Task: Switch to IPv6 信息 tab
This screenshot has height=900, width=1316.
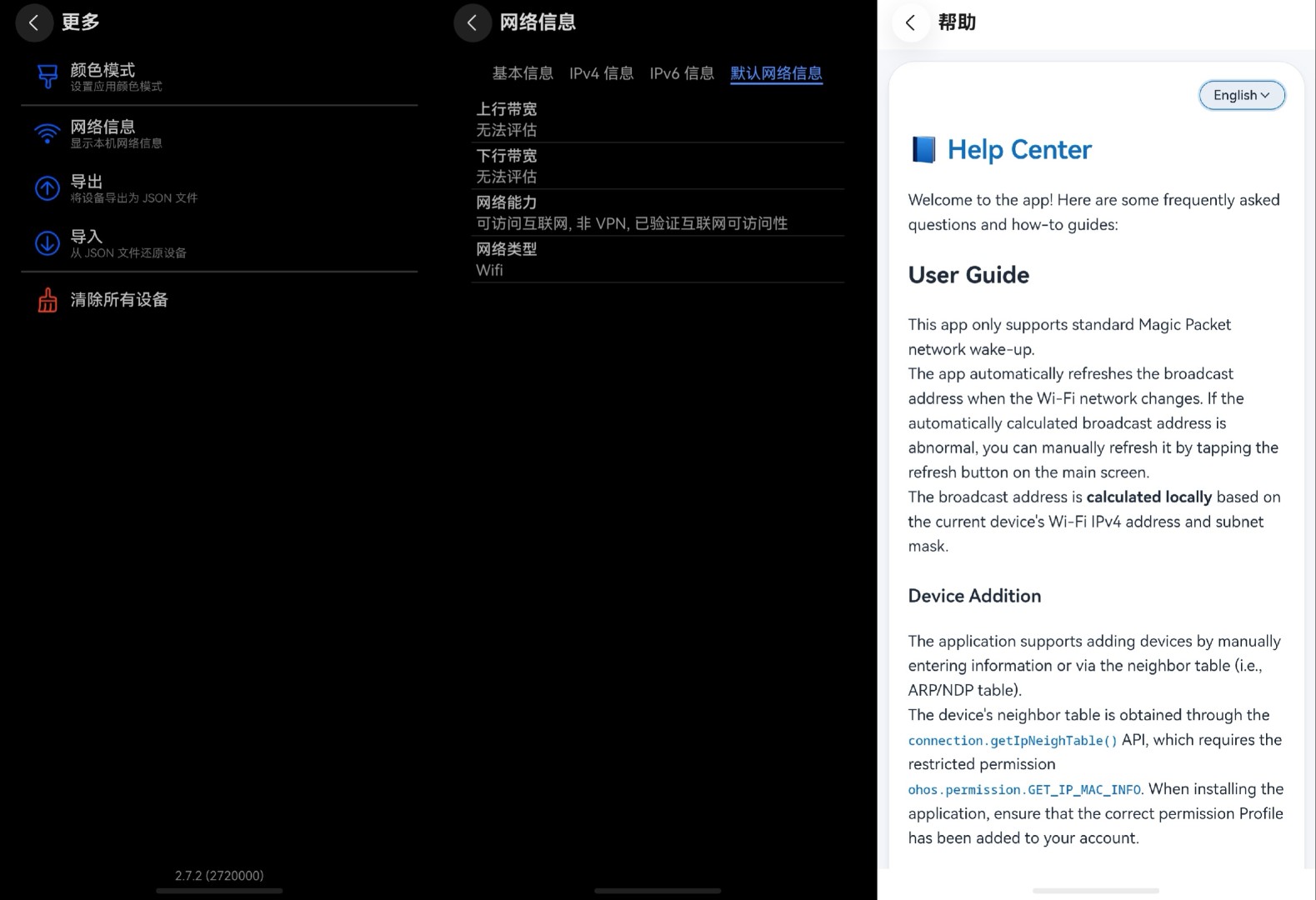Action: [x=682, y=73]
